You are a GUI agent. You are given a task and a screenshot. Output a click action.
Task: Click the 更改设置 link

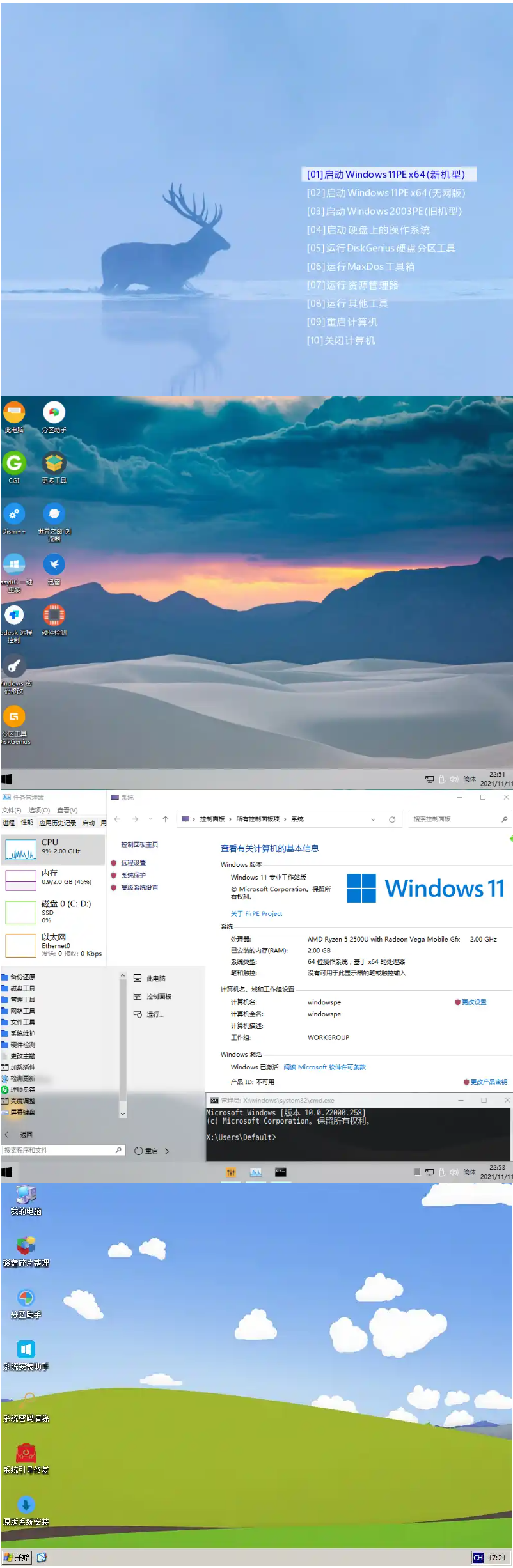click(473, 1002)
